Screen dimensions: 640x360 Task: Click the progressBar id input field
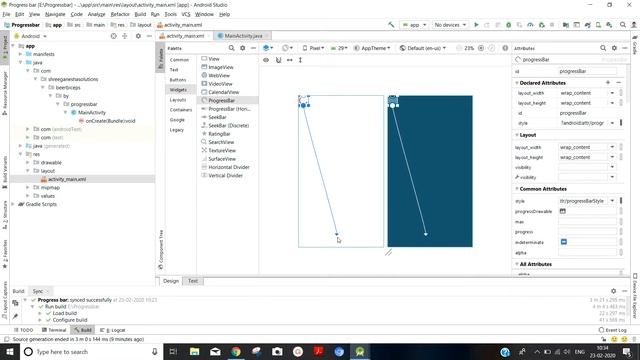click(x=587, y=71)
